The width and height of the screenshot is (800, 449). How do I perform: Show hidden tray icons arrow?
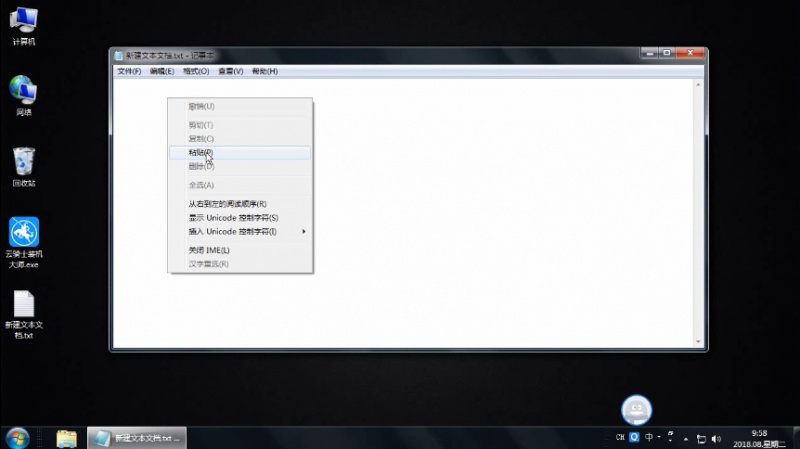point(686,439)
